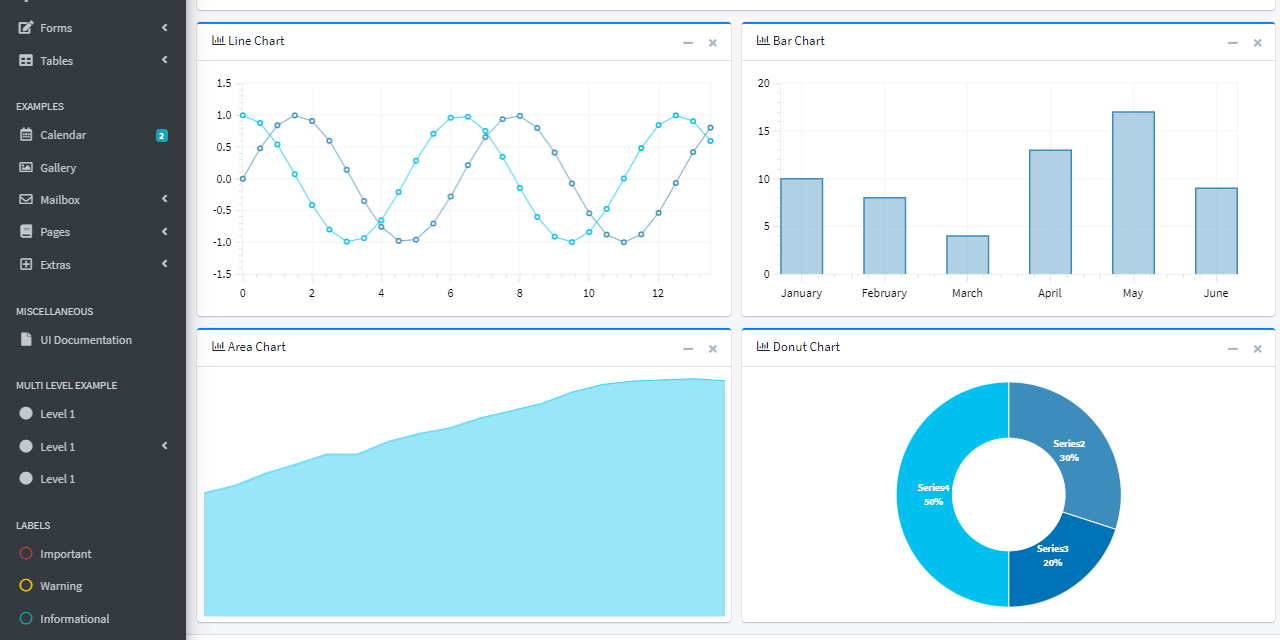1280x640 pixels.
Task: Open Calendar using its calendar icon
Action: point(26,134)
